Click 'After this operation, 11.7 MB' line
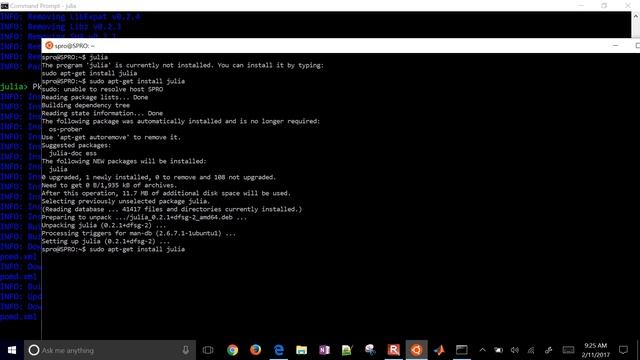 [x=166, y=193]
